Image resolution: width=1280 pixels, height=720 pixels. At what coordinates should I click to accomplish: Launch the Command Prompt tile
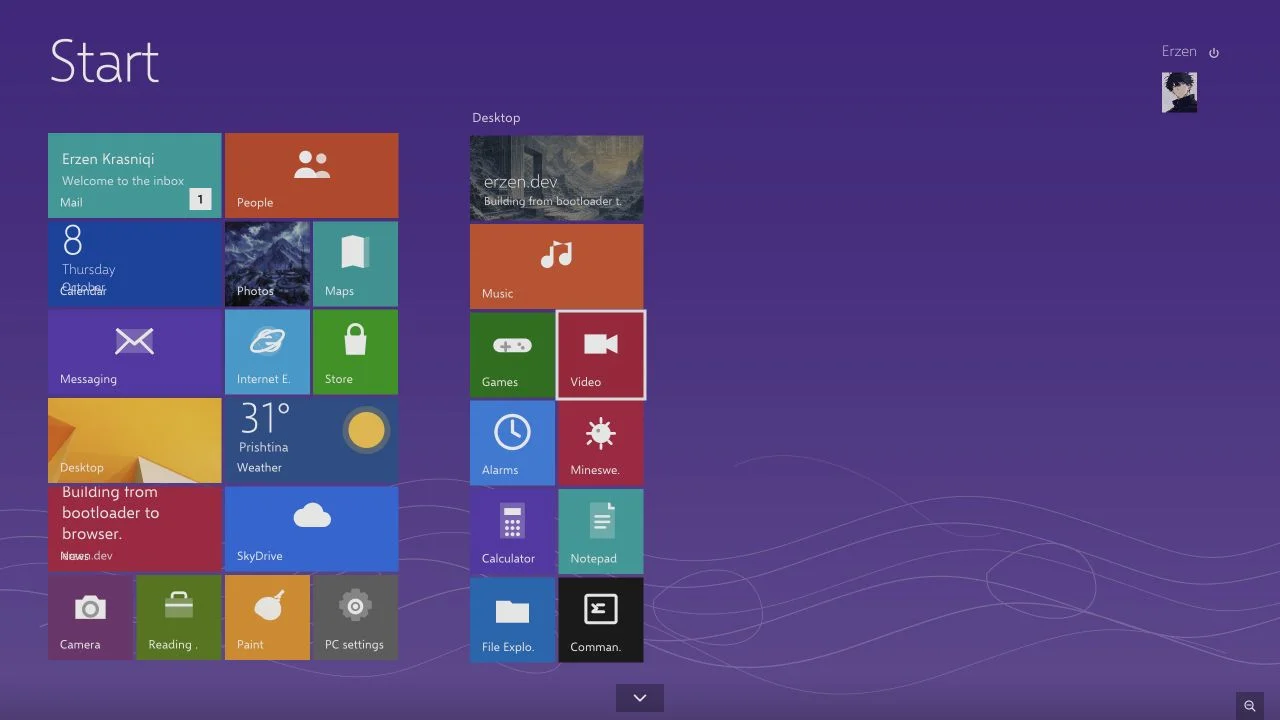pos(601,620)
